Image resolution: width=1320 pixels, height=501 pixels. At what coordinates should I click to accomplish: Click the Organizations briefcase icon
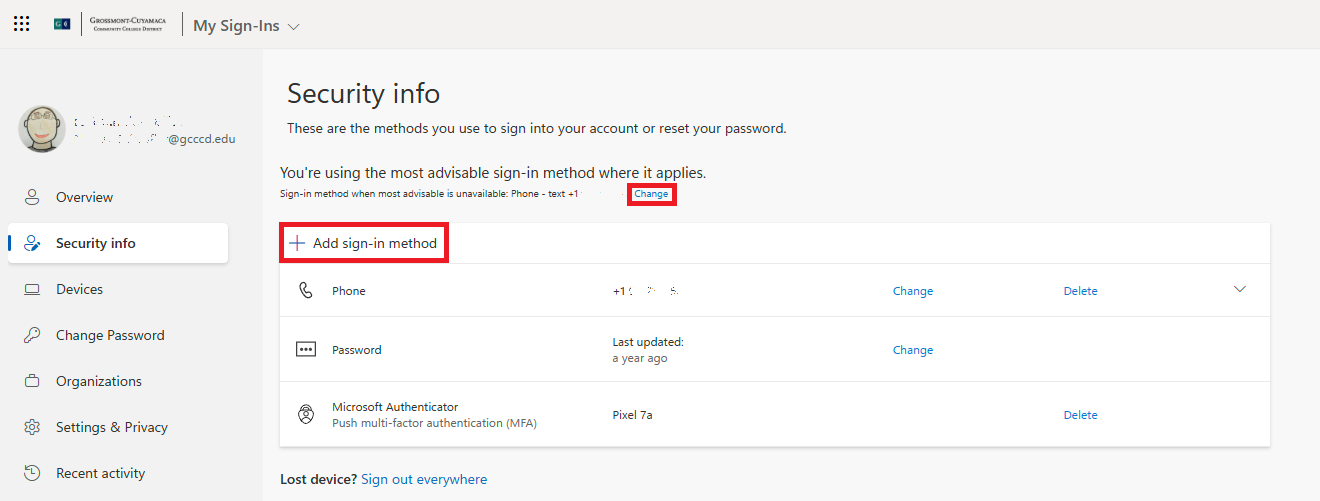32,381
